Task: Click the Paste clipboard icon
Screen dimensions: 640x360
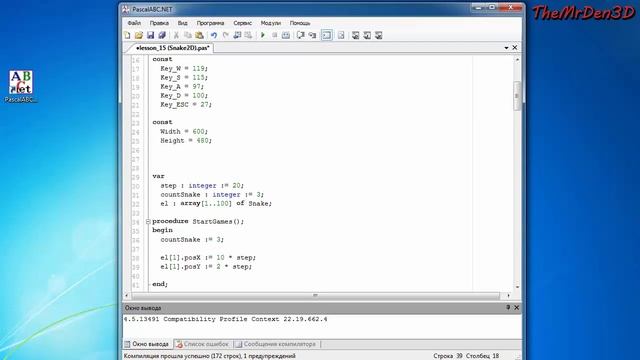Action: tap(199, 35)
